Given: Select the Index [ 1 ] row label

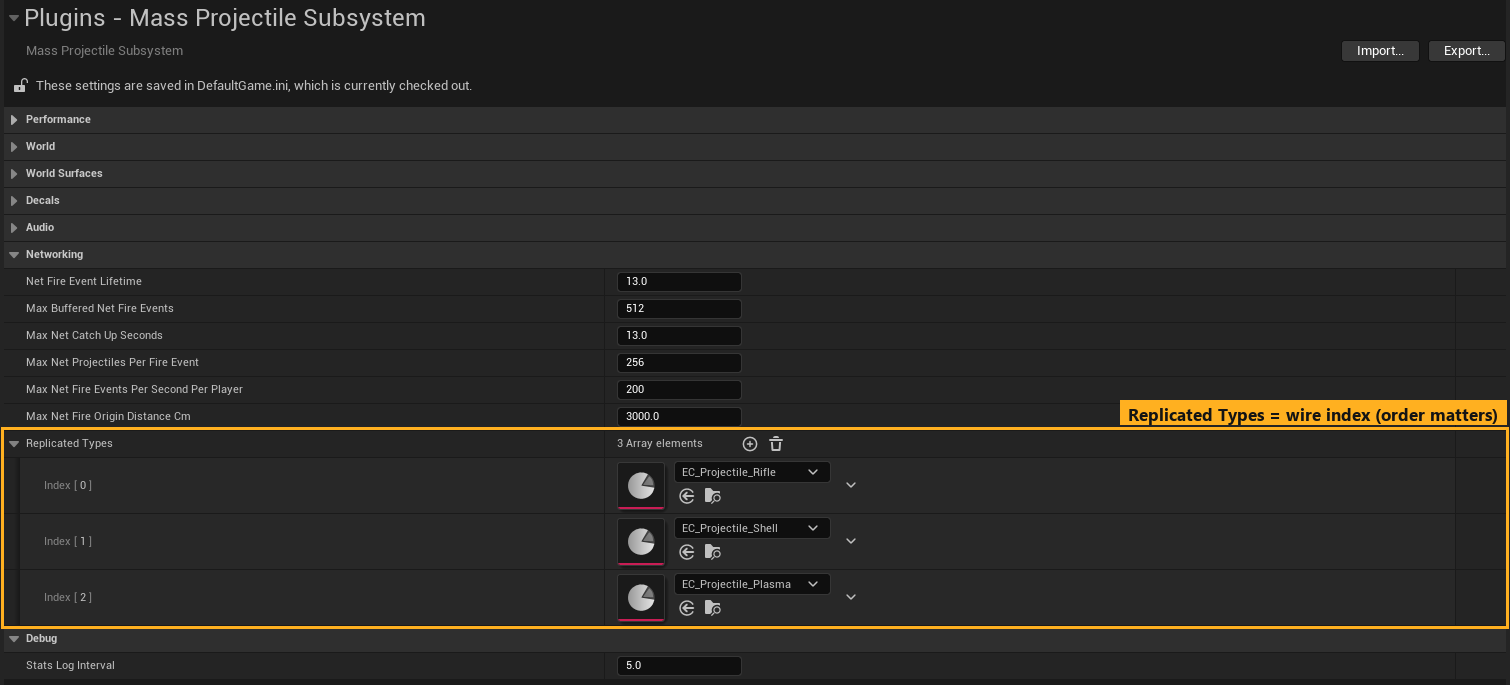Looking at the screenshot, I should click(70, 542).
